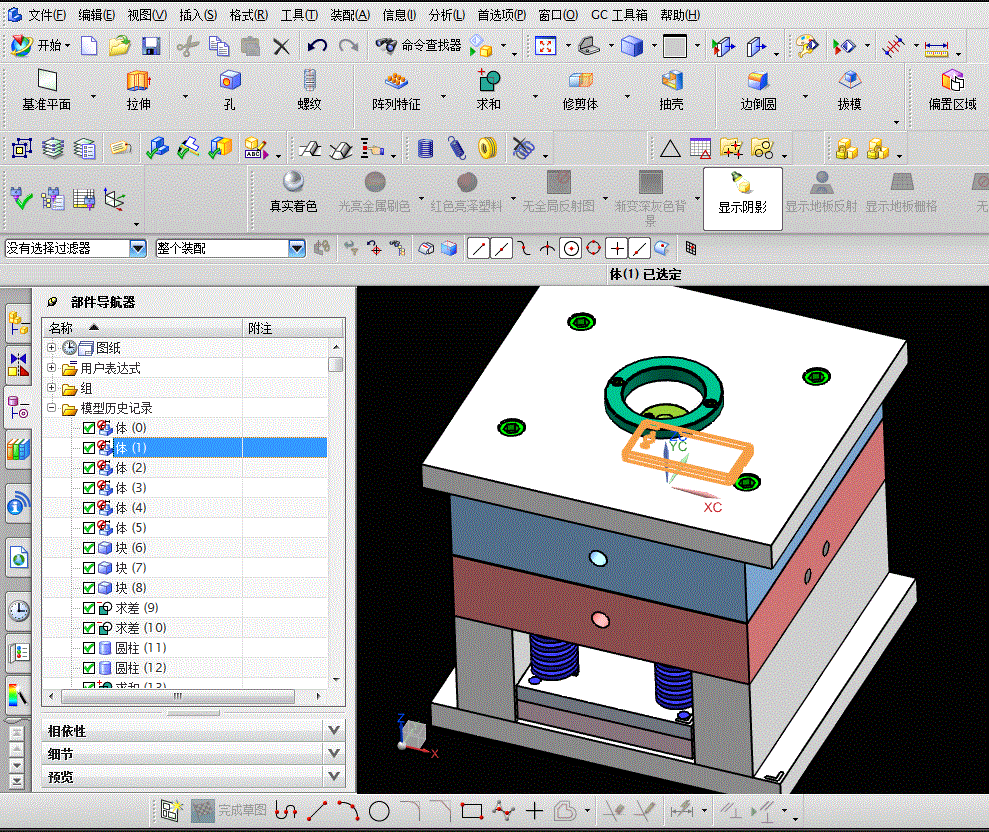Toggle the checkbox for 块 (6)
Viewport: 989px width, 832px height.
point(89,548)
